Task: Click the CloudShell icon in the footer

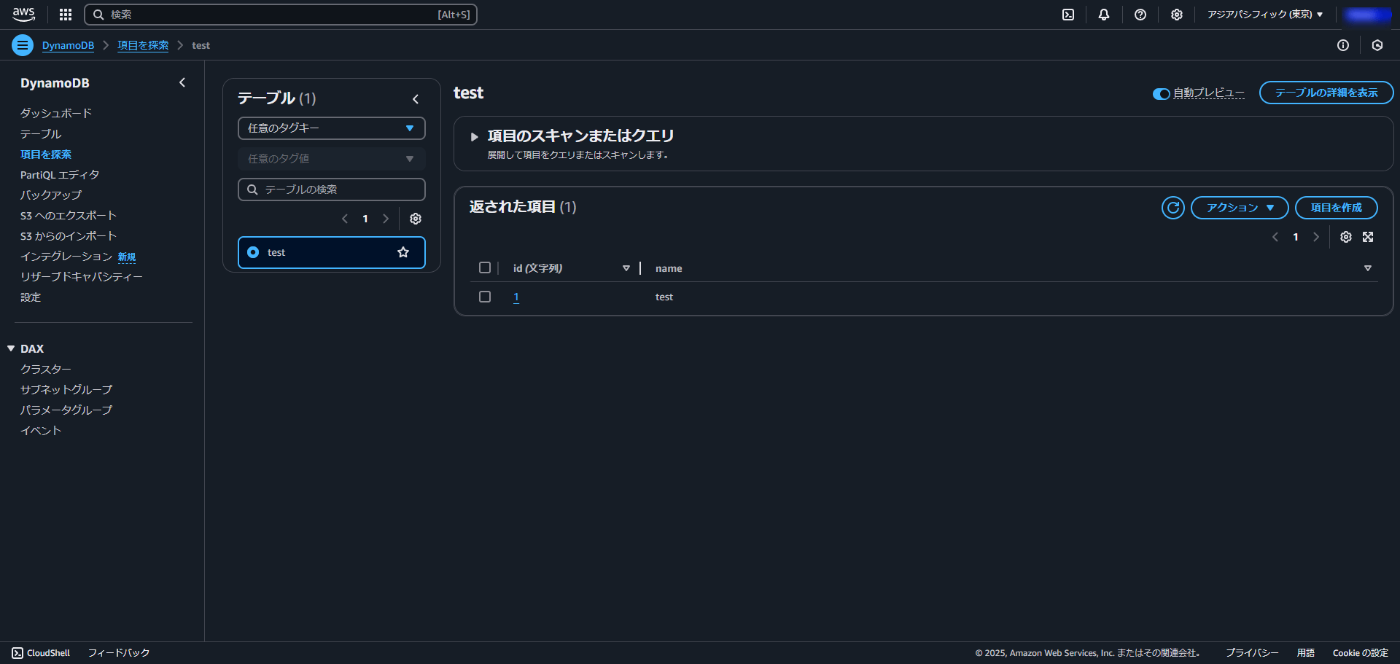Action: [x=17, y=653]
